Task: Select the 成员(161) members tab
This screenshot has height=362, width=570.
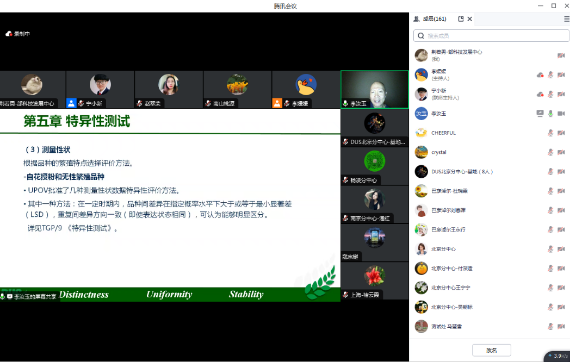Action: pyautogui.click(x=430, y=19)
